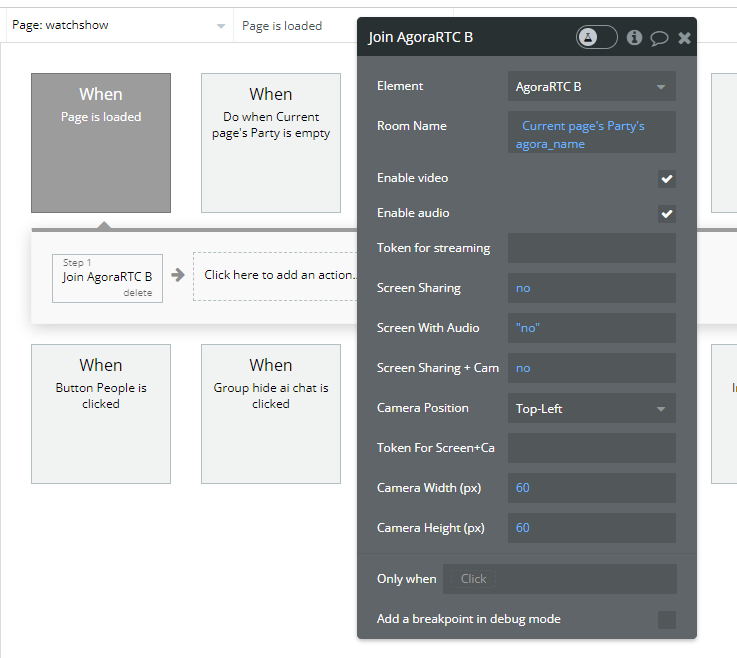Edit the Screen Sharing + Cam field

click(592, 368)
